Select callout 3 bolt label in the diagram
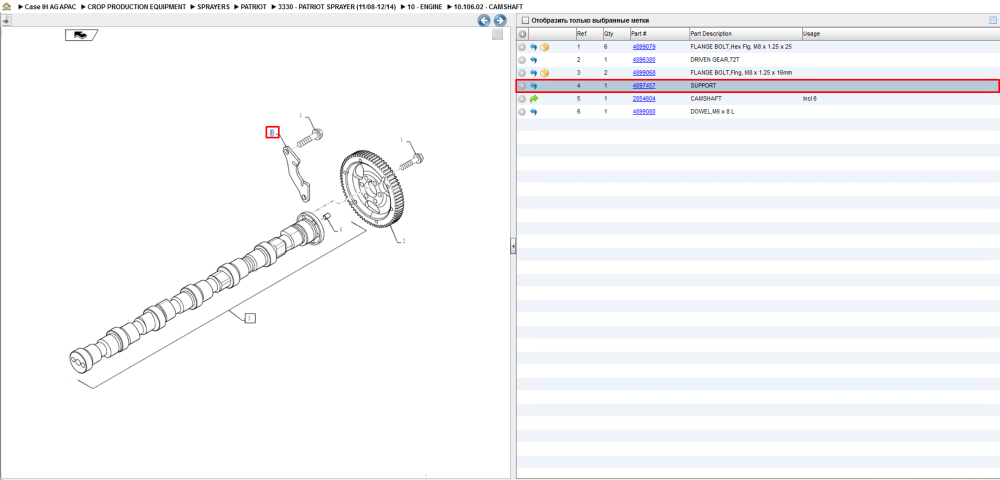1000x480 pixels. pos(300,115)
